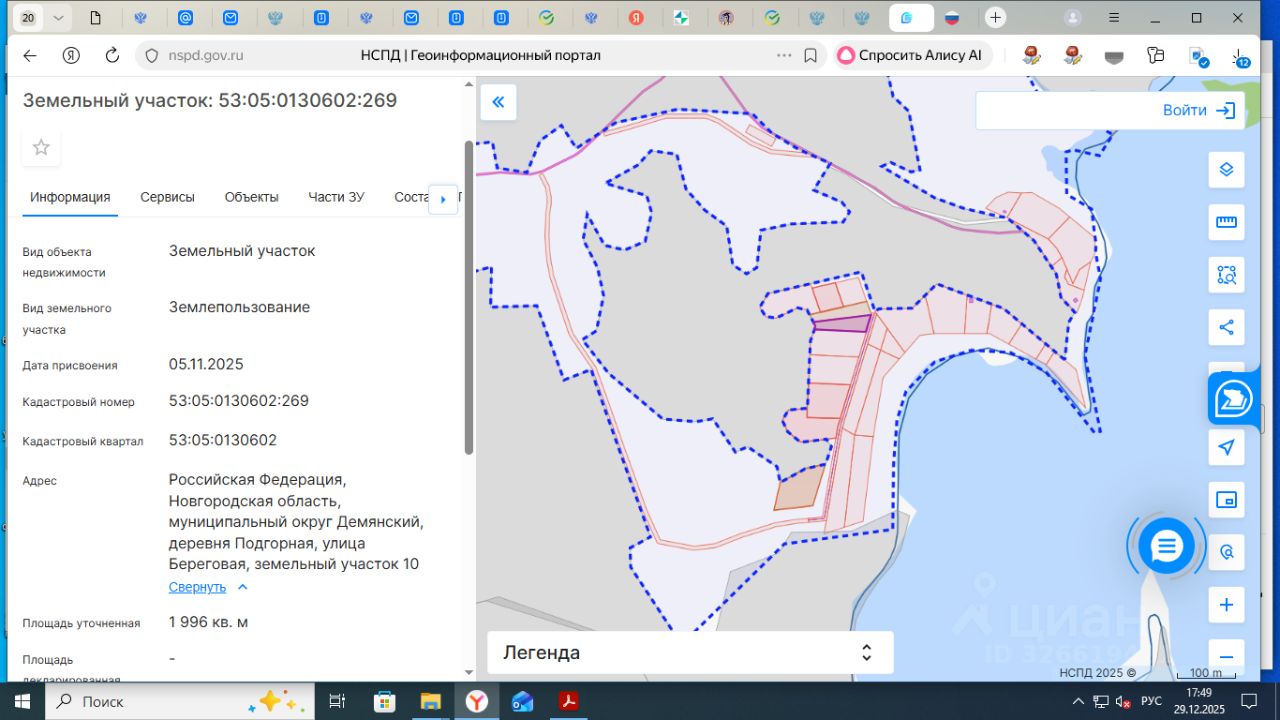This screenshot has height=720, width=1280.
Task: Switch to the Части ЗУ tab
Action: (336, 197)
